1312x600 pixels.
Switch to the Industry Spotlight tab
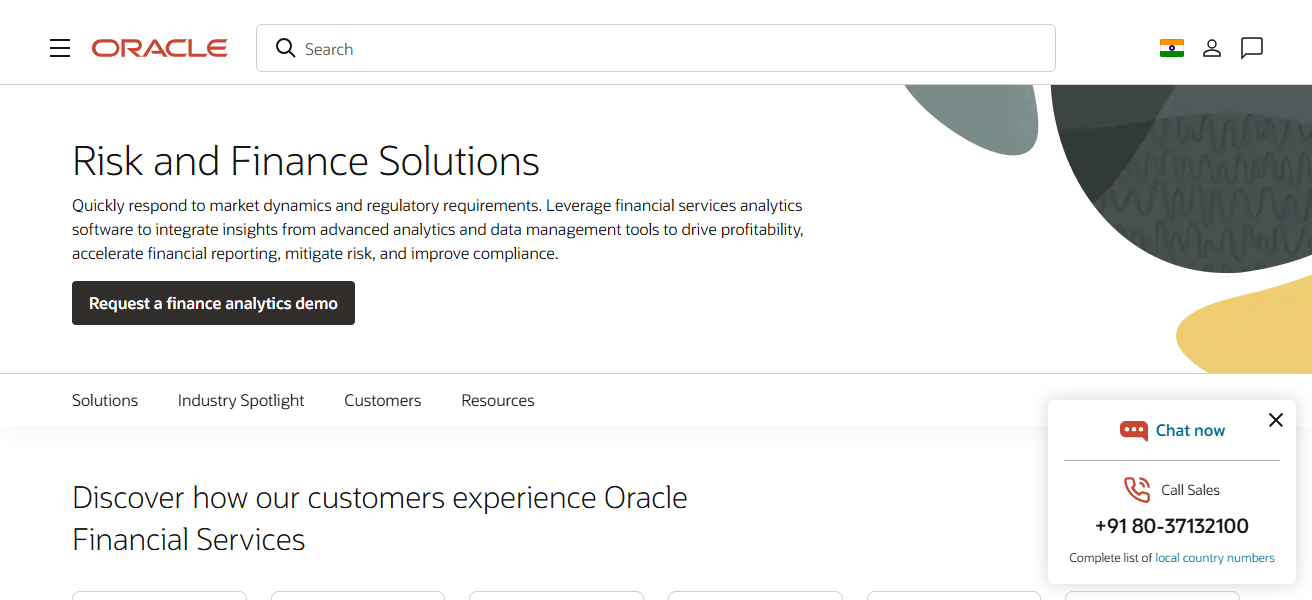click(x=240, y=400)
